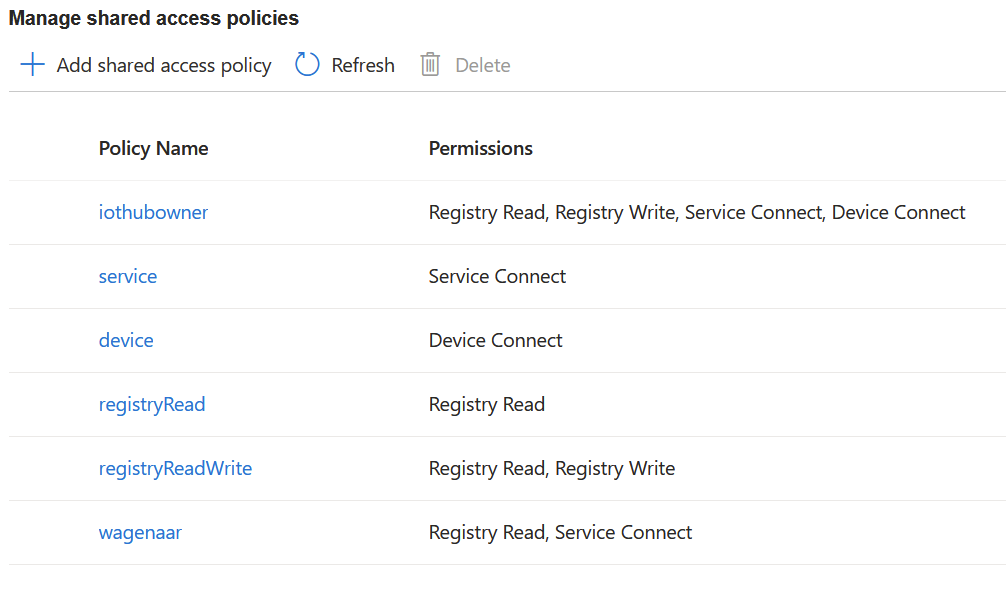Screen dimensions: 1006x592
Task: Open the device policy link
Action: [126, 341]
